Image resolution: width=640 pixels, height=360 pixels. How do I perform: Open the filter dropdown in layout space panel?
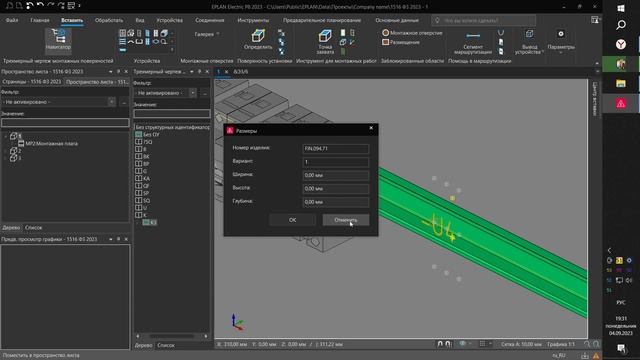pyautogui.click(x=111, y=102)
